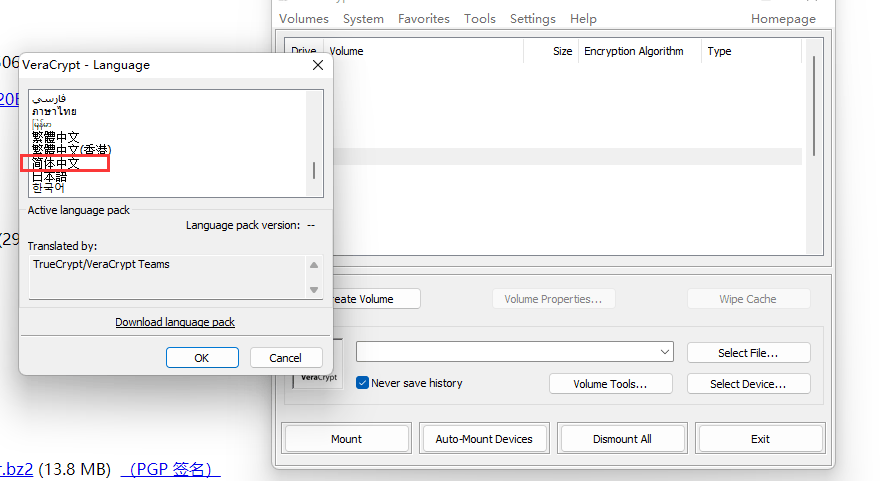Select 한국어 in the language list

tap(48, 188)
